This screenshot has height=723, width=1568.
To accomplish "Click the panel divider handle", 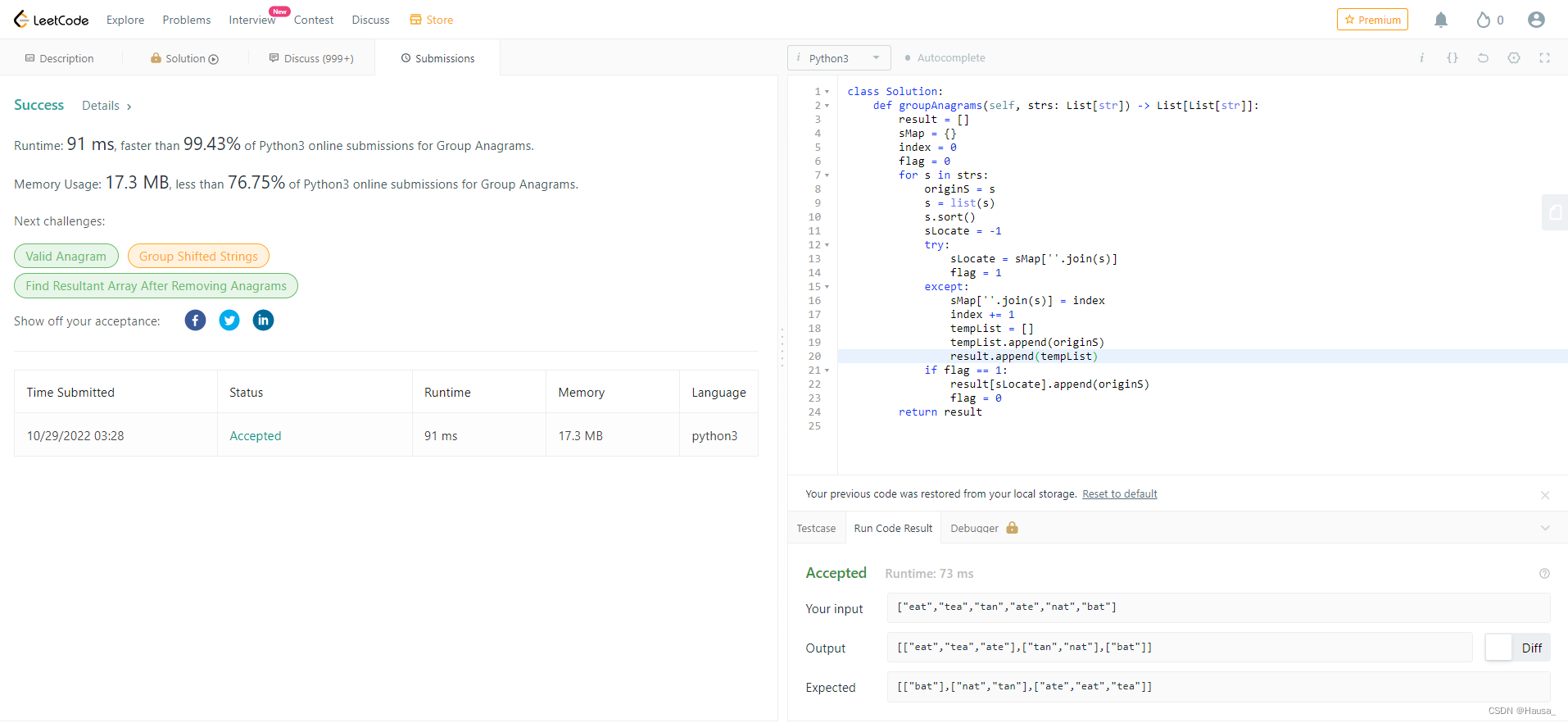I will 782,348.
